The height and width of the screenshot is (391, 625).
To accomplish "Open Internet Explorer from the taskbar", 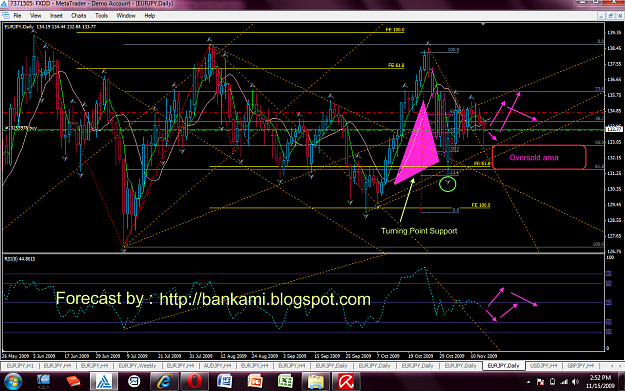I will [164, 381].
